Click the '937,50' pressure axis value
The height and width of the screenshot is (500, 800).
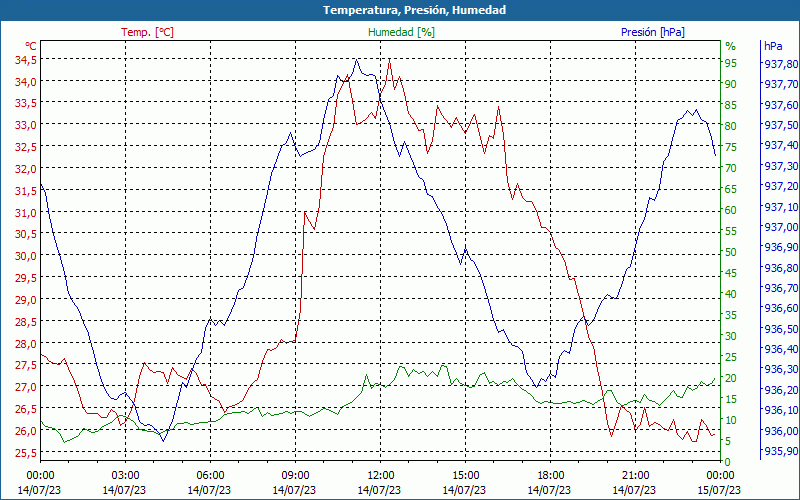(781, 125)
